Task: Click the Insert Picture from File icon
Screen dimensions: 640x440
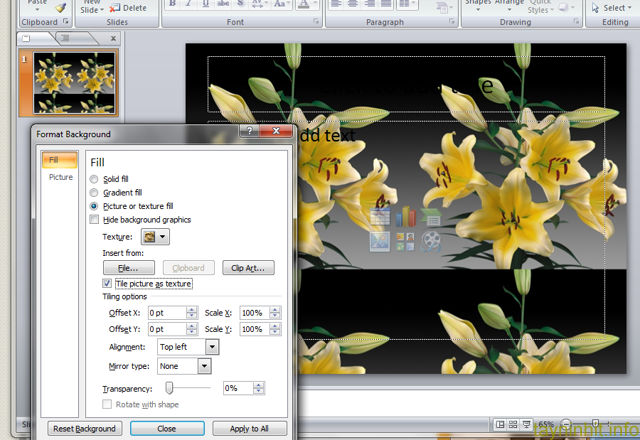Action: tap(380, 241)
